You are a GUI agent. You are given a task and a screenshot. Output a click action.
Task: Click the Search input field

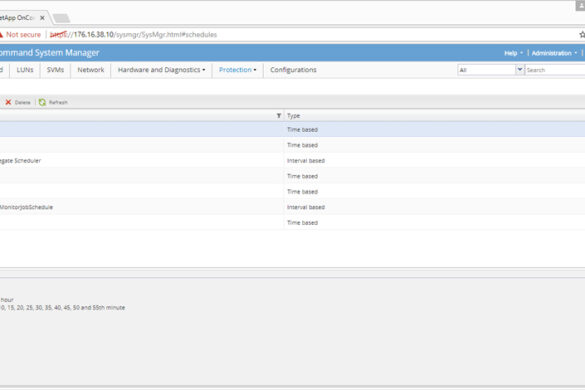555,70
